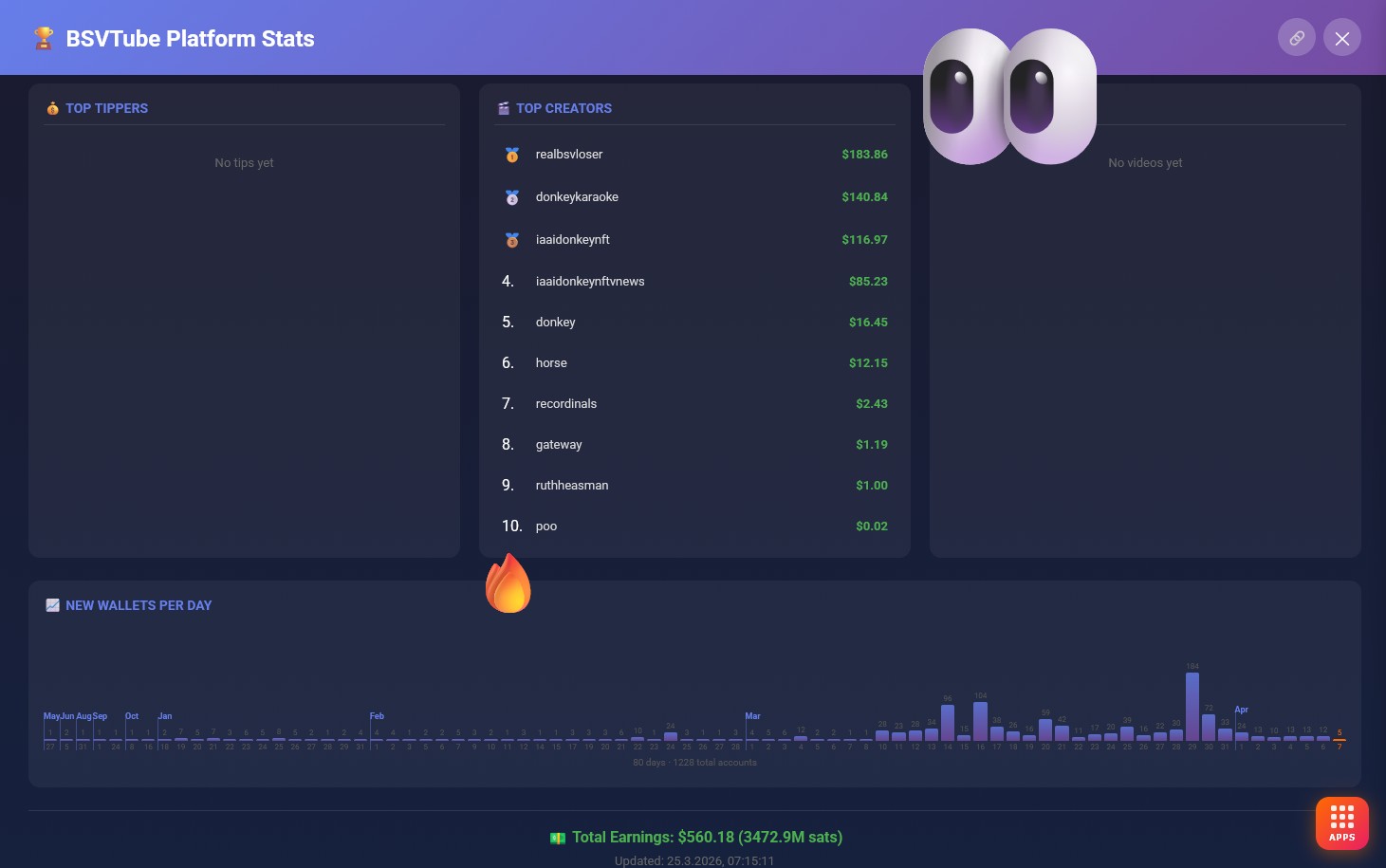Click the clapperboard Top Creators icon
This screenshot has height=868, width=1386.
coord(503,108)
